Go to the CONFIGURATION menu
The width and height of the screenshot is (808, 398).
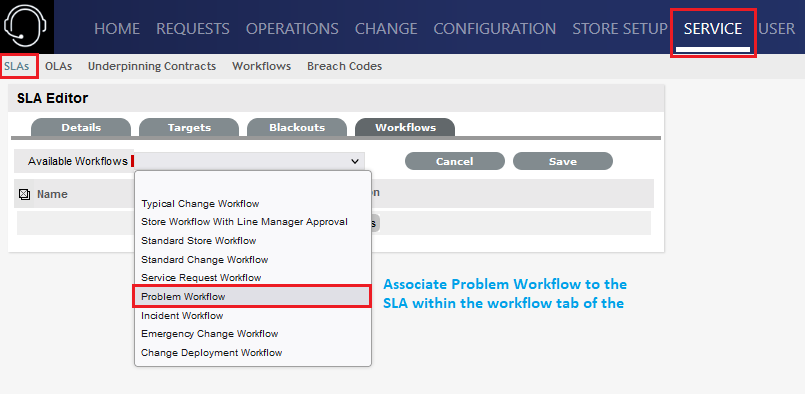click(x=495, y=29)
